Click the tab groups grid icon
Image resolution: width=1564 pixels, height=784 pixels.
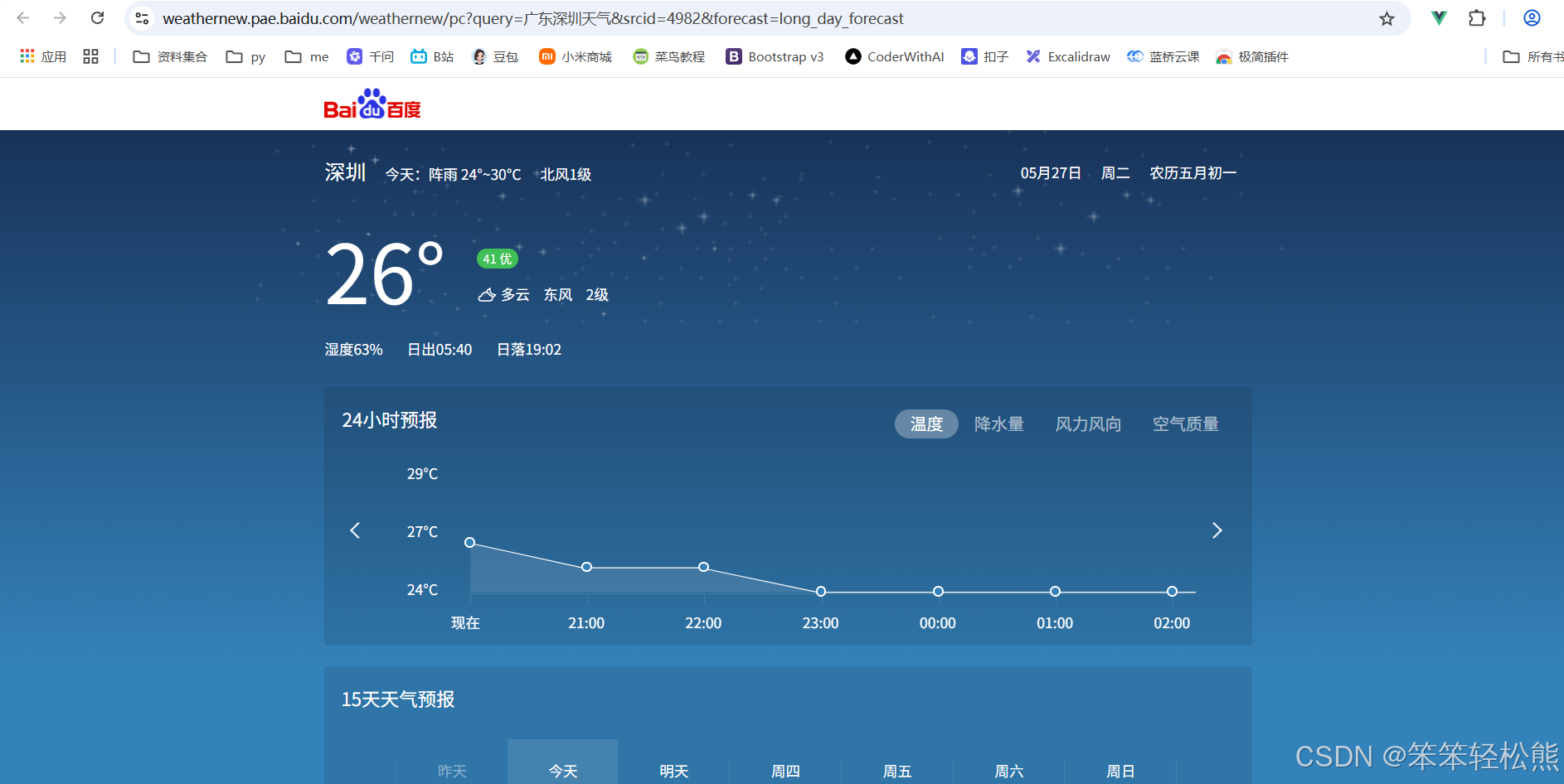click(x=91, y=56)
